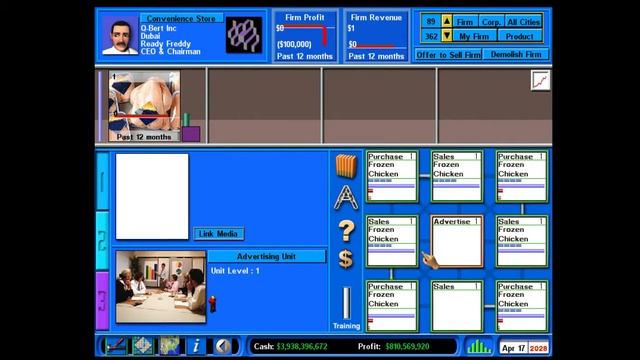Click the Offer to Sell Firm button
640x360 pixels.
(x=448, y=54)
